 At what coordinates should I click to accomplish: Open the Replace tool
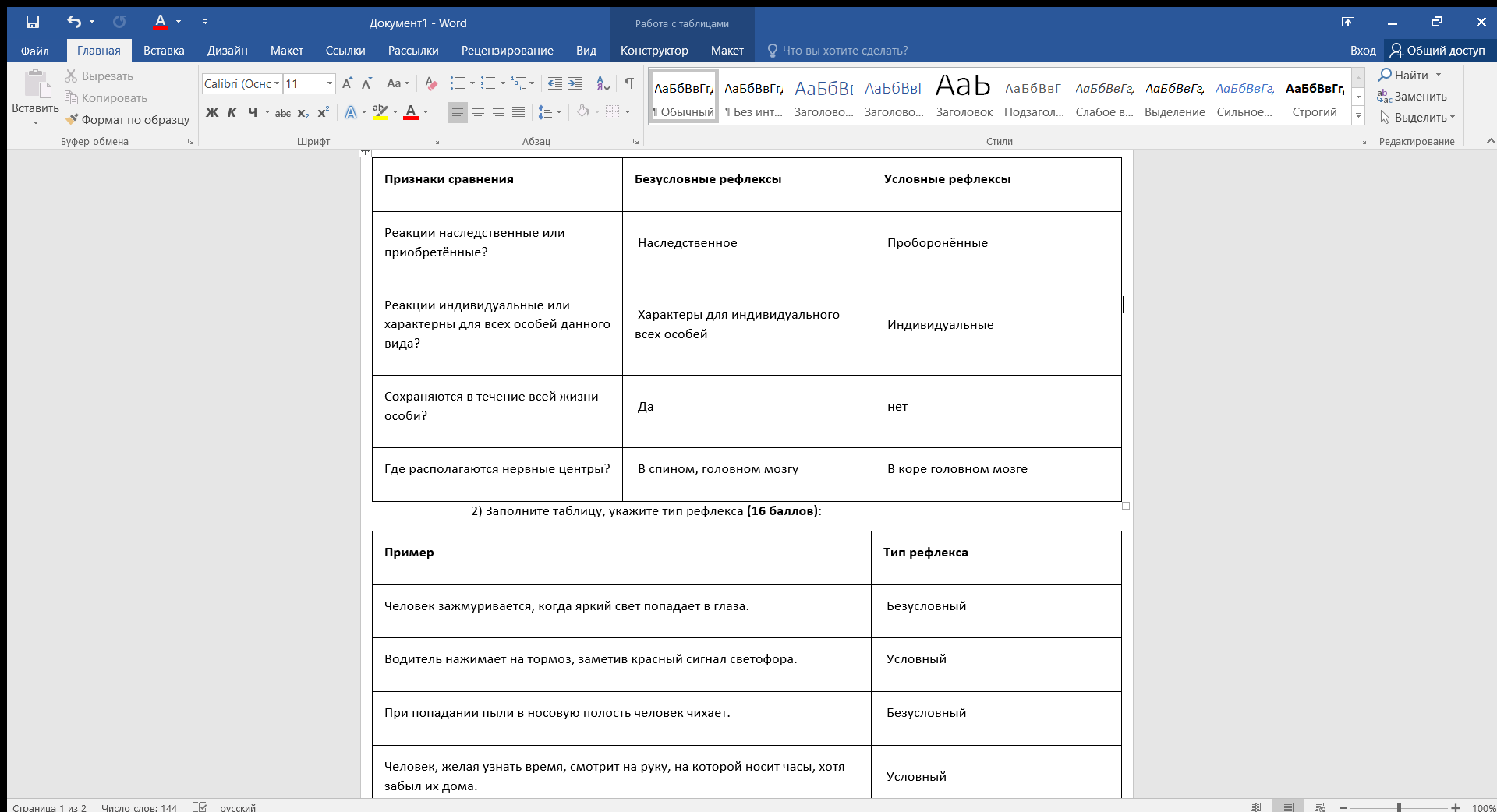point(1412,97)
